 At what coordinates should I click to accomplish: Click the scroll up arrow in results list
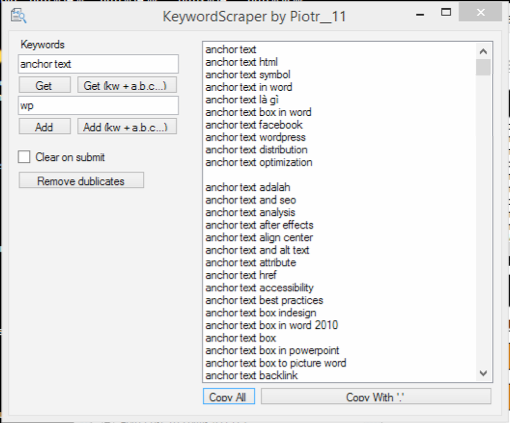(x=483, y=51)
